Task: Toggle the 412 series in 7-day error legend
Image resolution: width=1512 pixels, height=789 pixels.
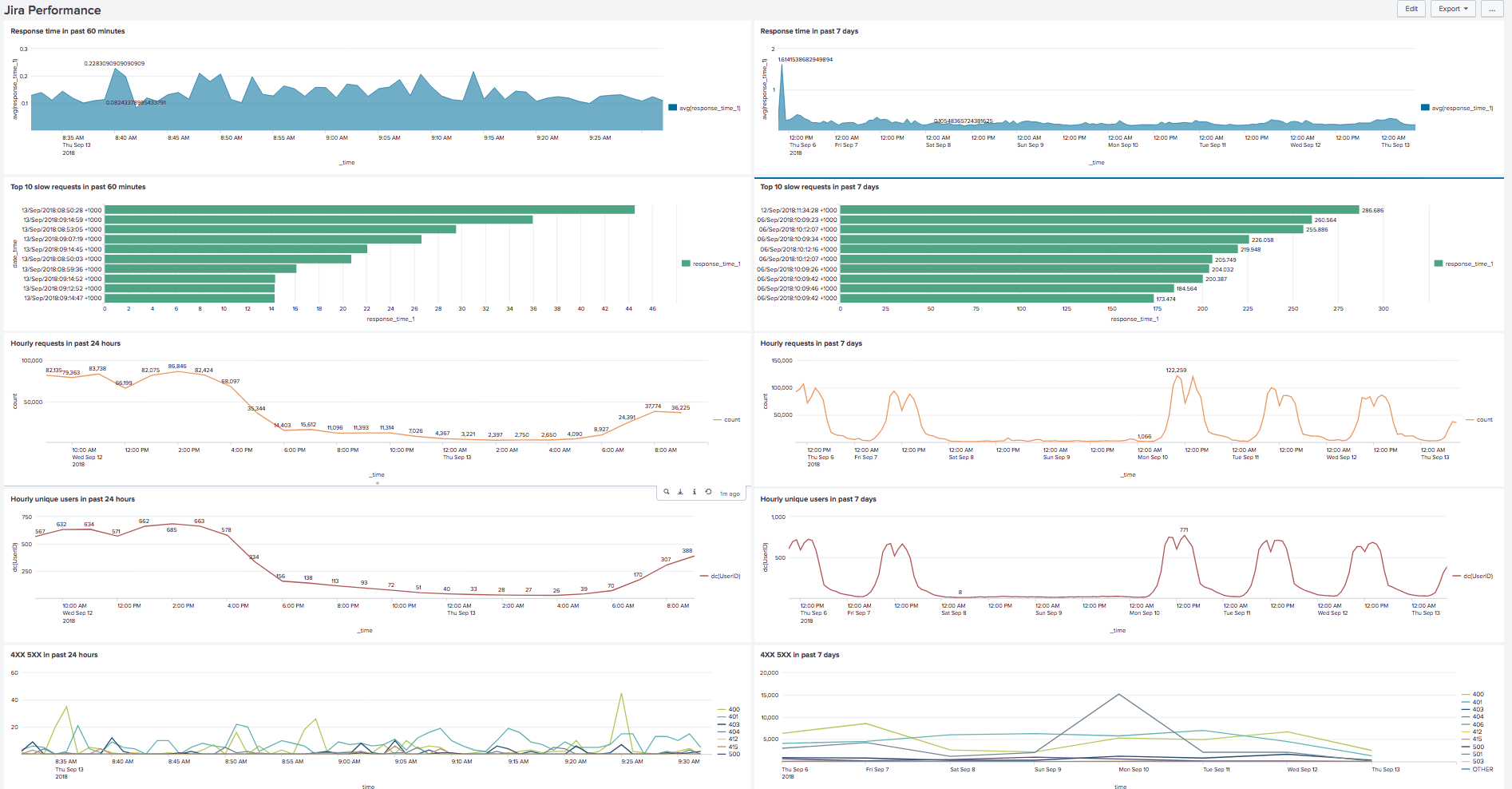Action: [1478, 730]
